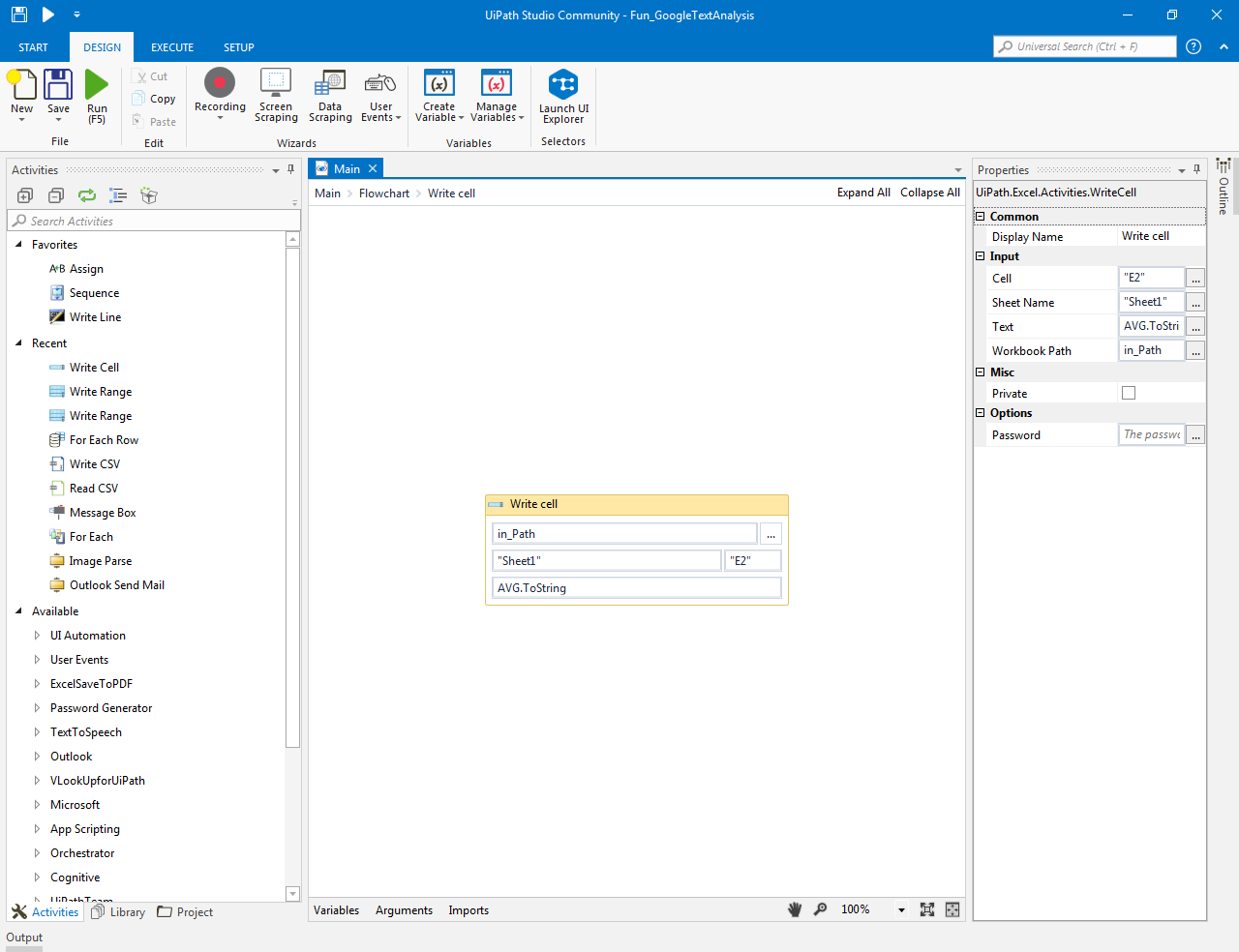1239x952 pixels.
Task: Collapse the Recent tree group
Action: coord(18,343)
